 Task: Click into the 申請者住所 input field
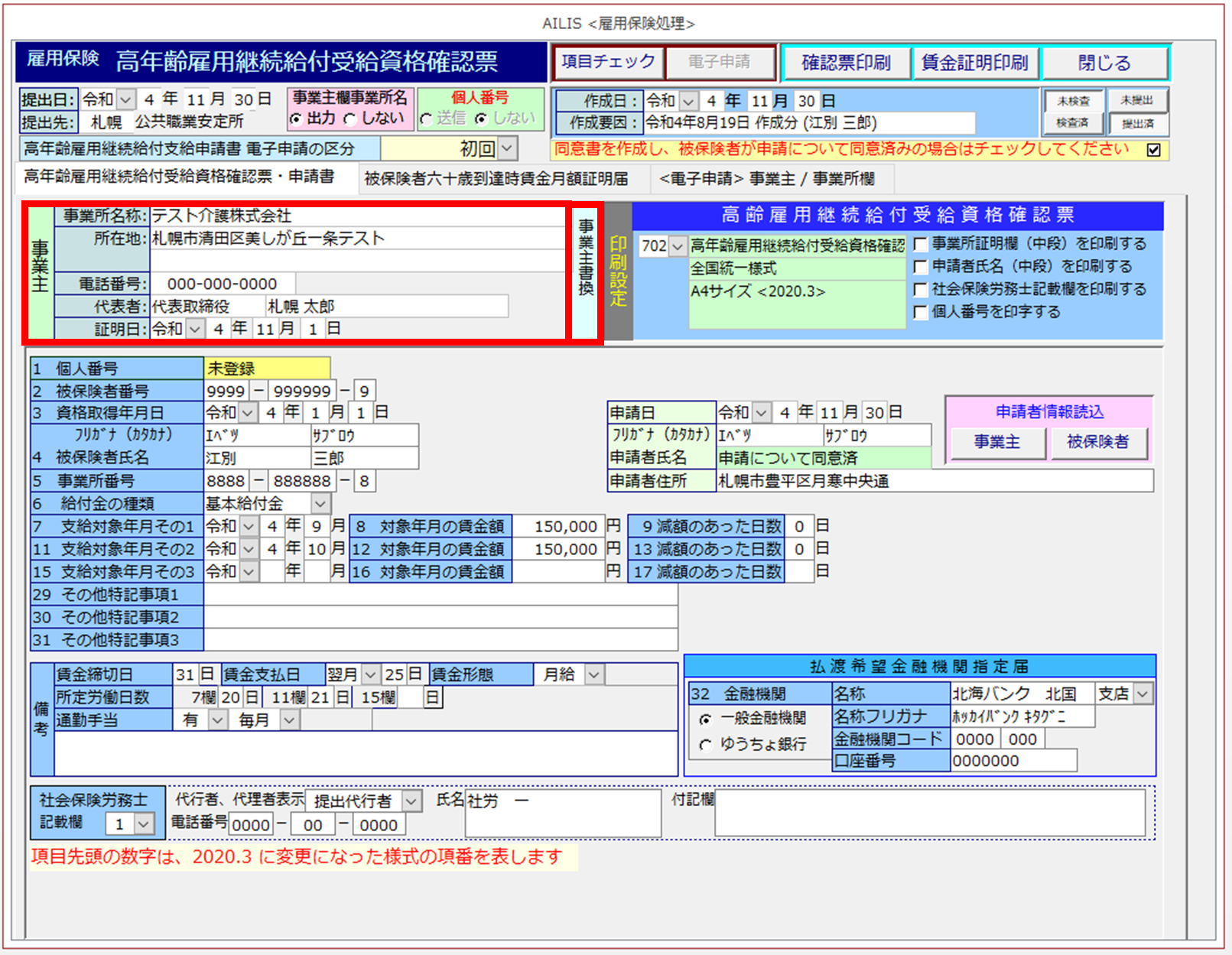[934, 481]
